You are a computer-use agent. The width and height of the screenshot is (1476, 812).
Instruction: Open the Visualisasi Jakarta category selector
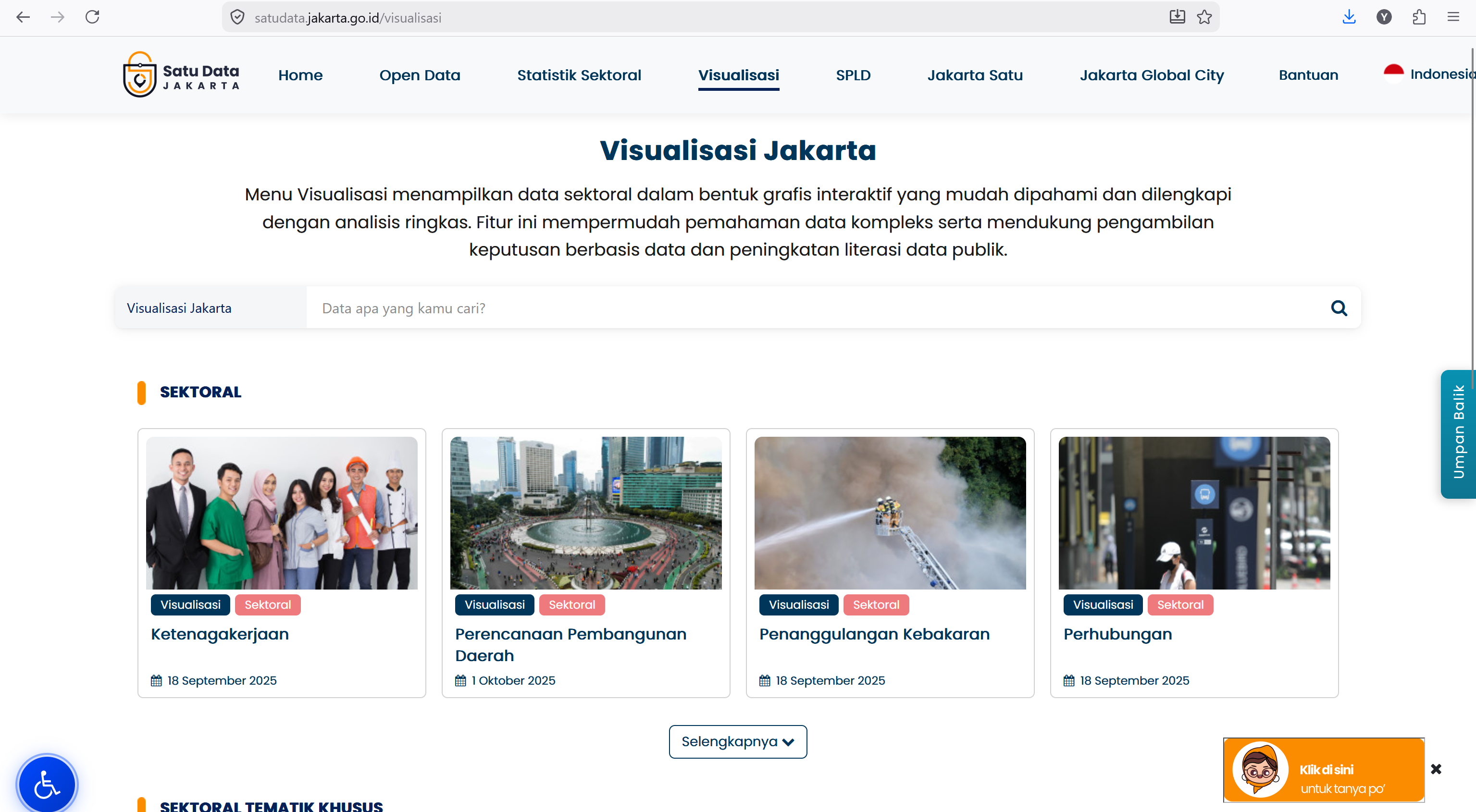tap(211, 308)
